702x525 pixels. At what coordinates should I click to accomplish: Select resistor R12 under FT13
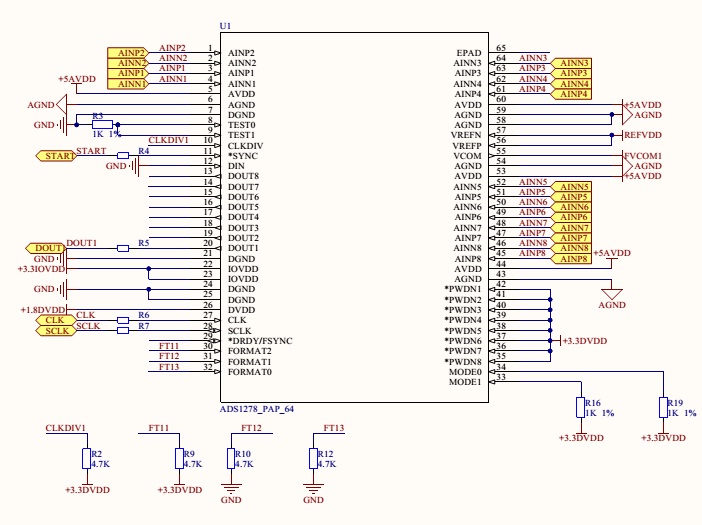313,458
